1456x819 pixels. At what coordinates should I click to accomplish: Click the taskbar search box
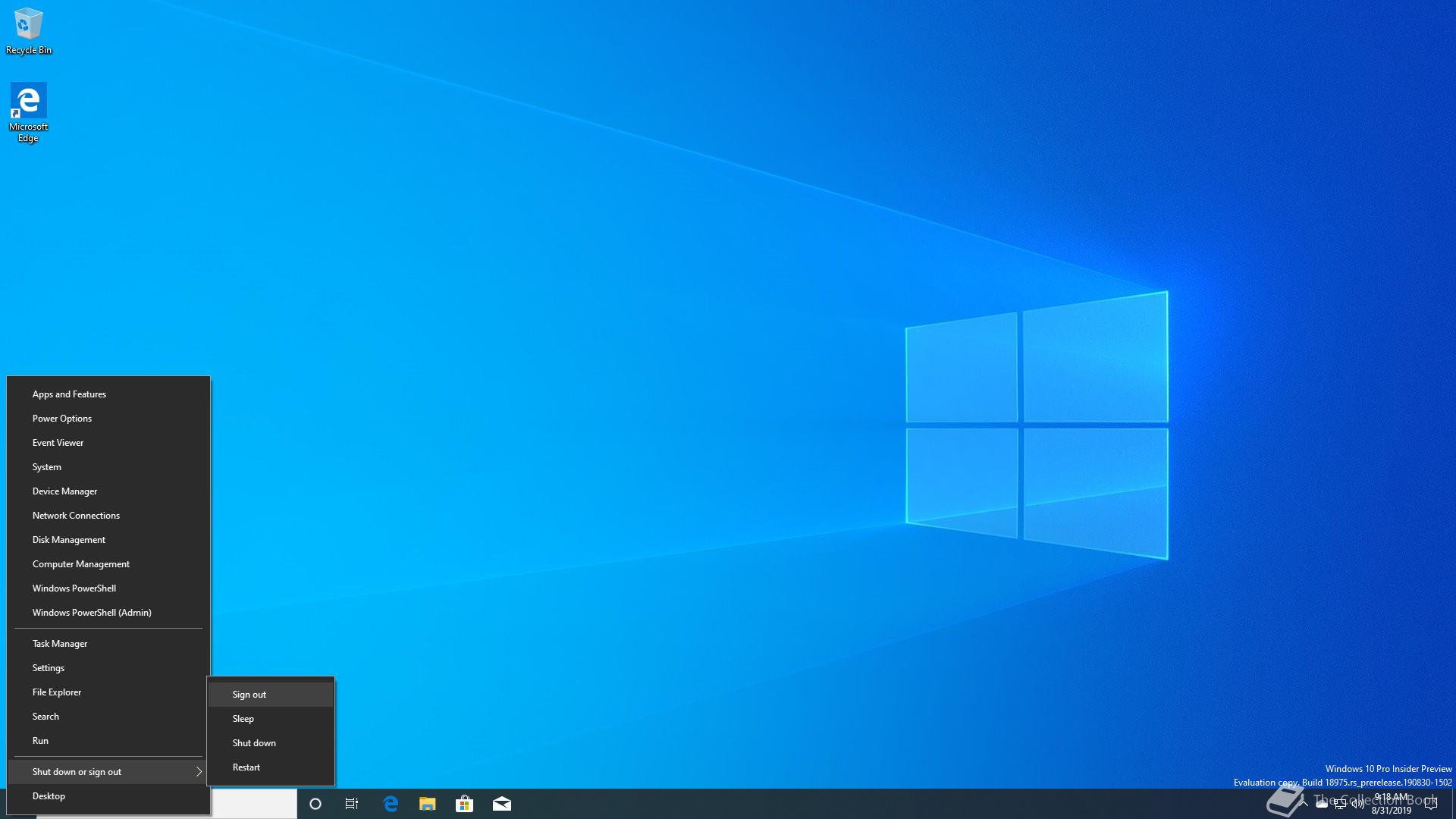[253, 804]
